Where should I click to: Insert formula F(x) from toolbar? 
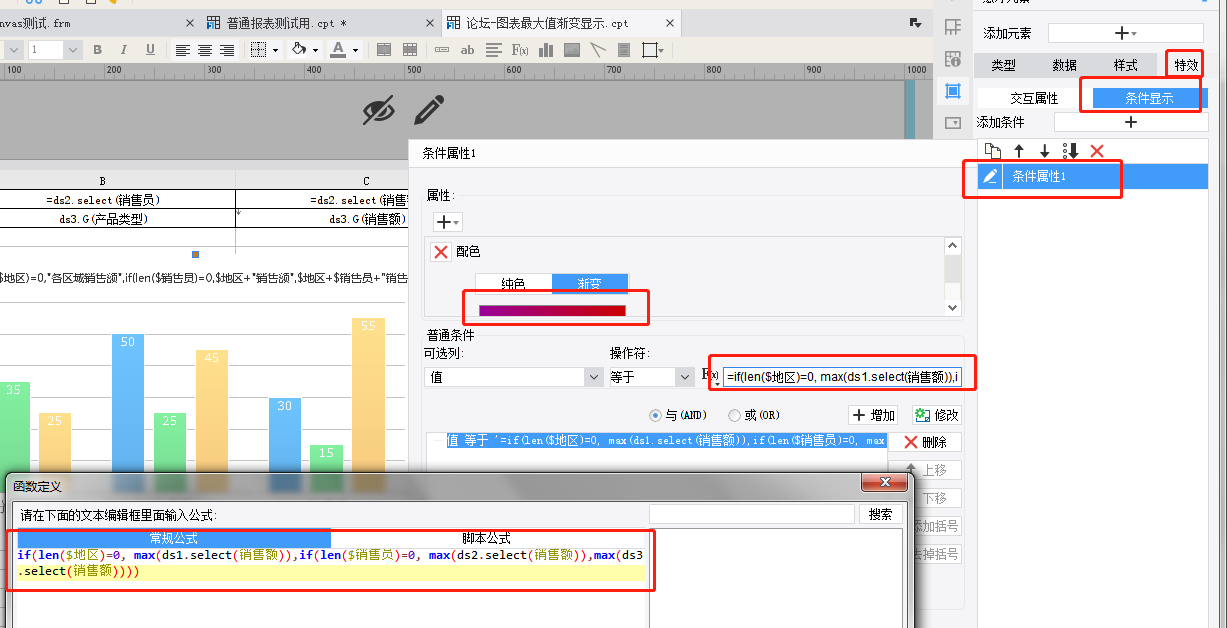click(x=520, y=50)
